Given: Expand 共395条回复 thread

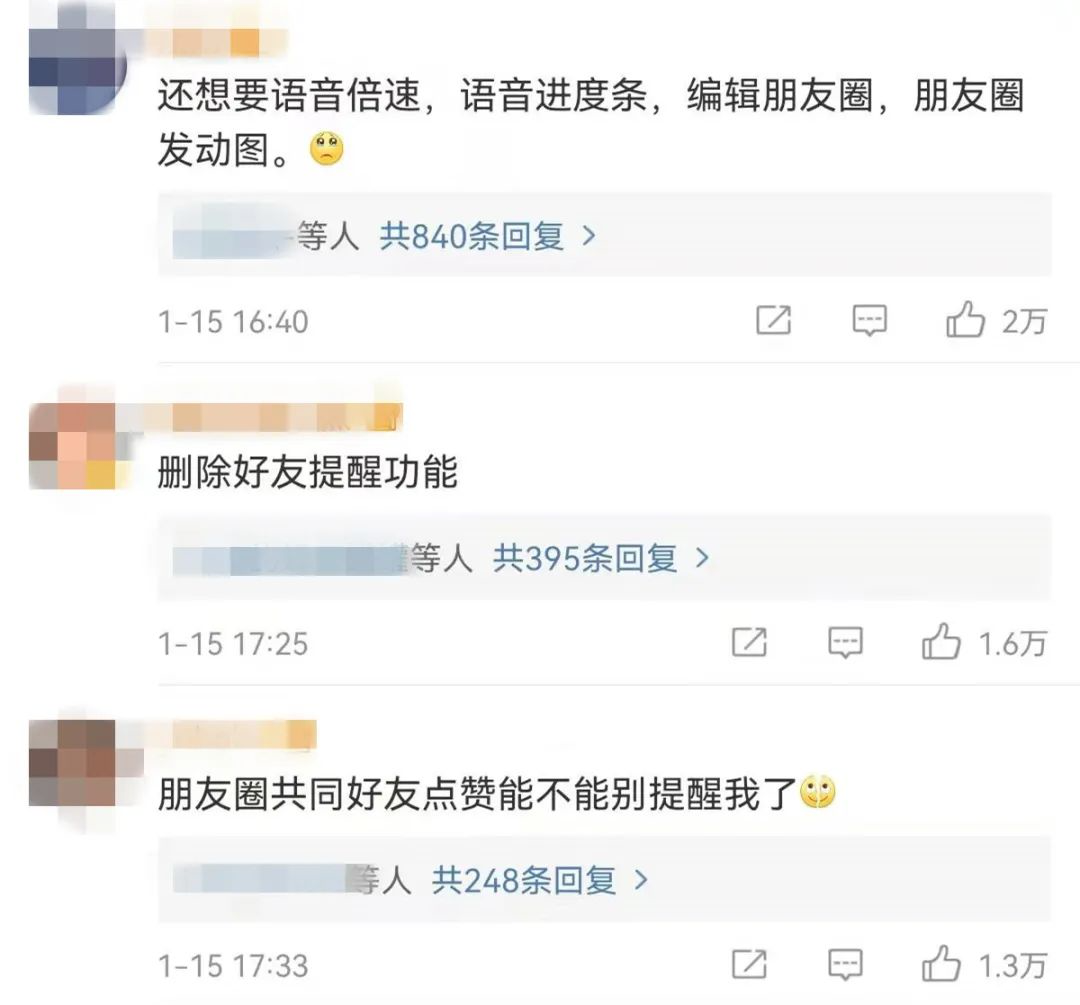Looking at the screenshot, I should [585, 558].
